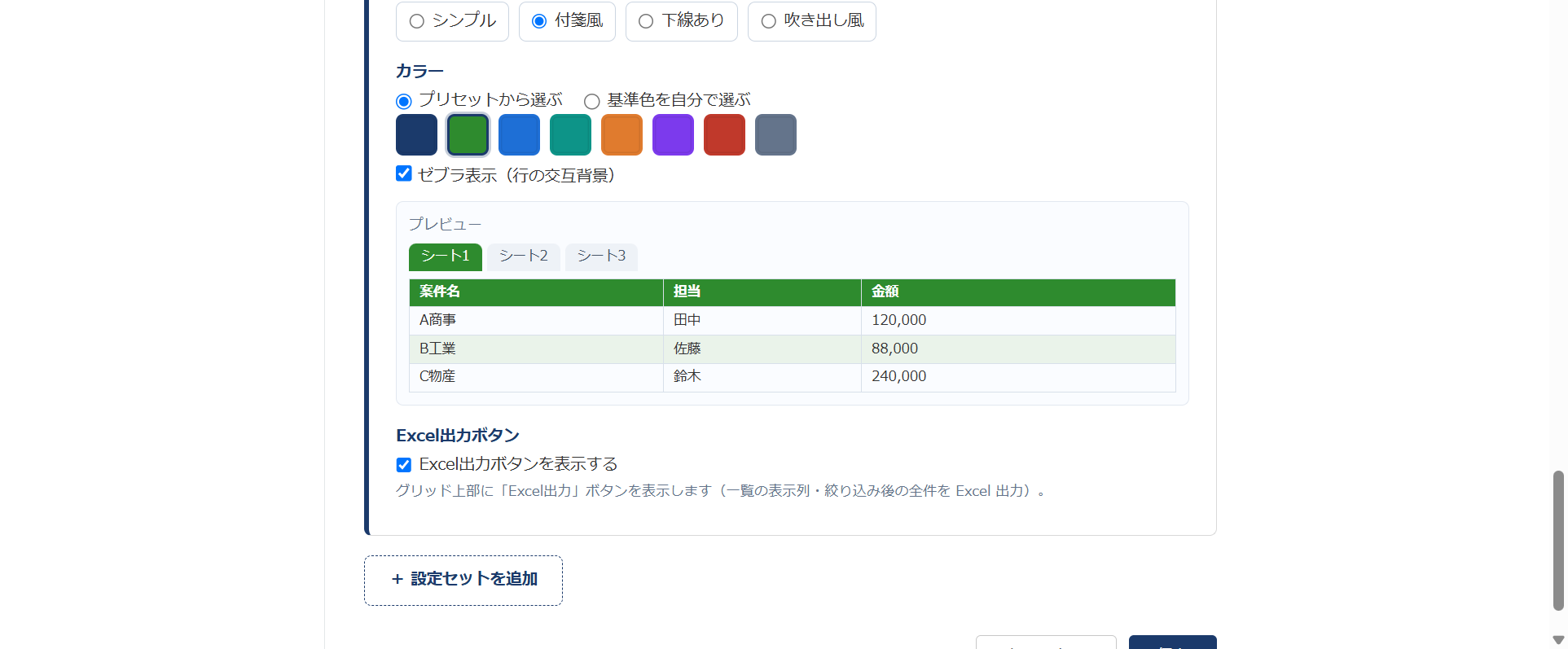Click the page vertical scrollbar thumb
The height and width of the screenshot is (649, 1568).
[x=1558, y=540]
